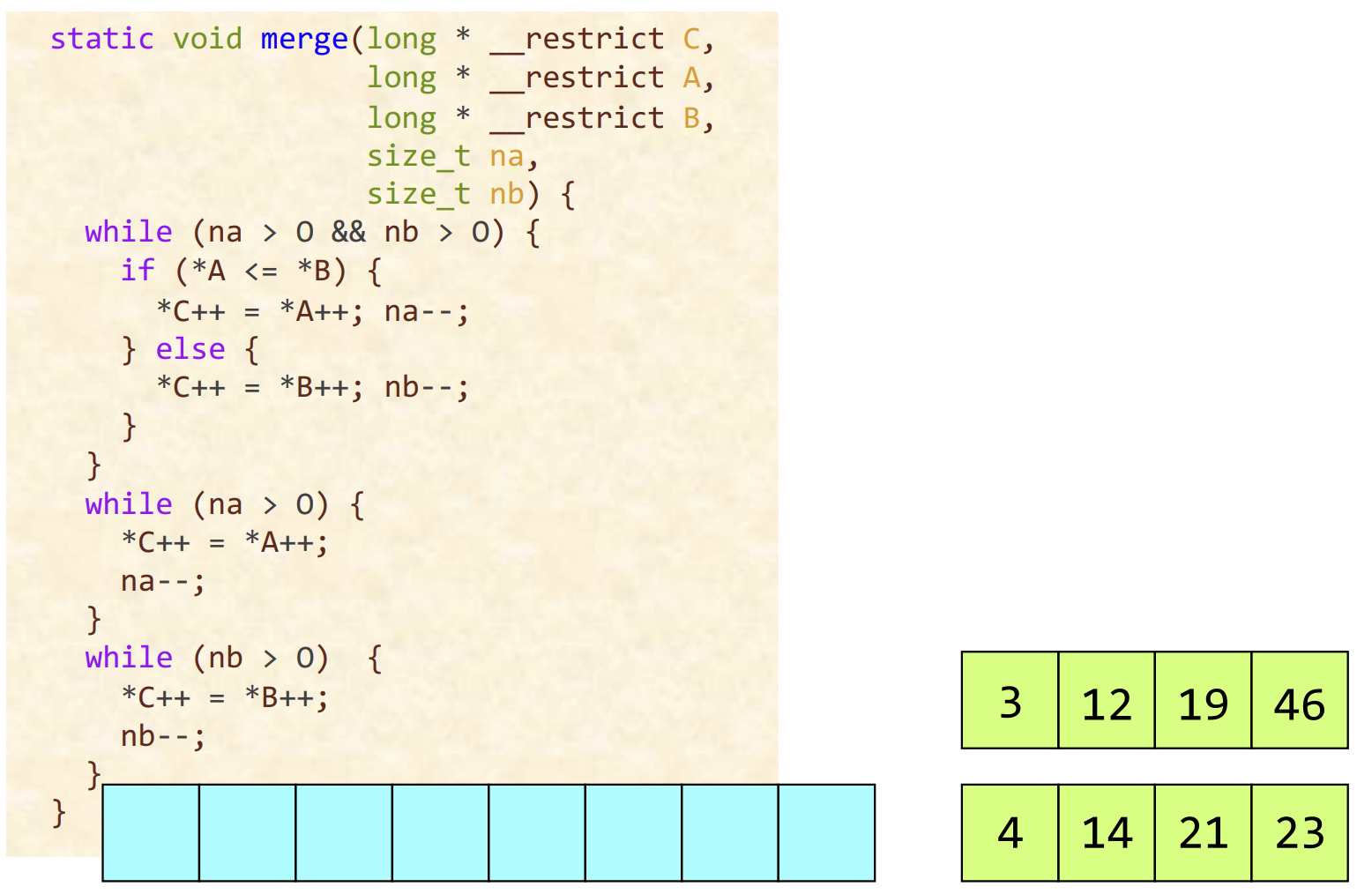Viewport: 1372px width, 894px height.
Task: Click the array cell containing 14
Action: [x=1107, y=832]
